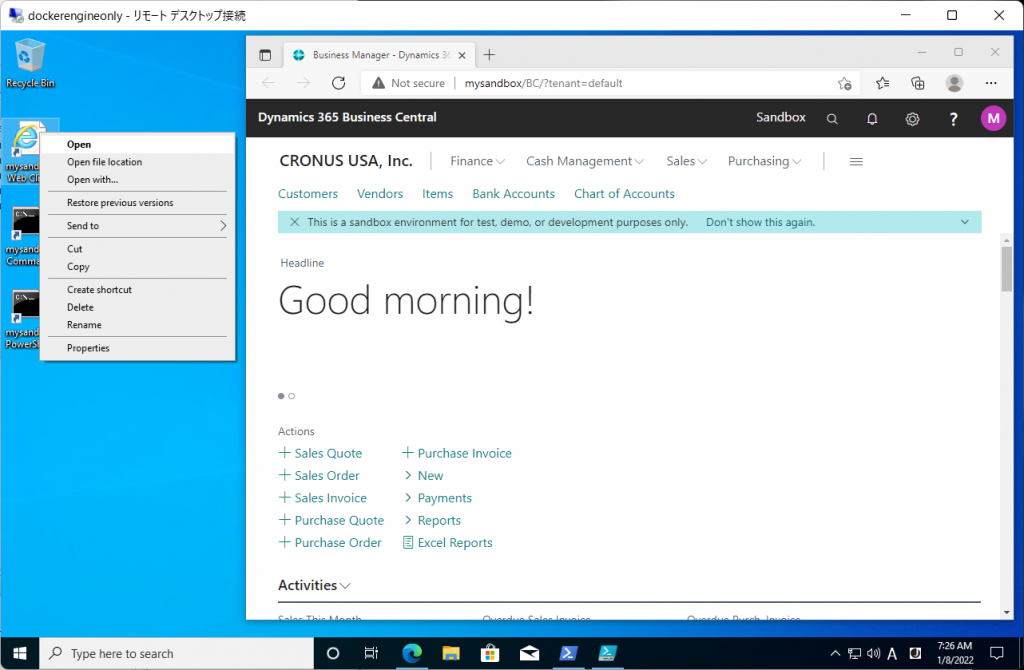Click the help question mark icon

(953, 119)
